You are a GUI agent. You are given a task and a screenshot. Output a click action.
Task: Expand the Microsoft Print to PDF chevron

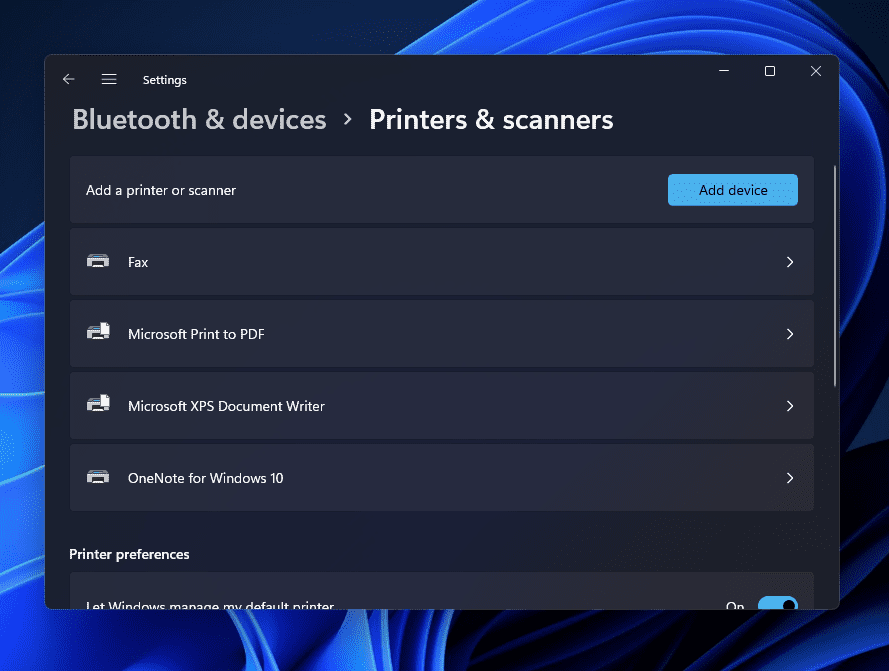789,334
